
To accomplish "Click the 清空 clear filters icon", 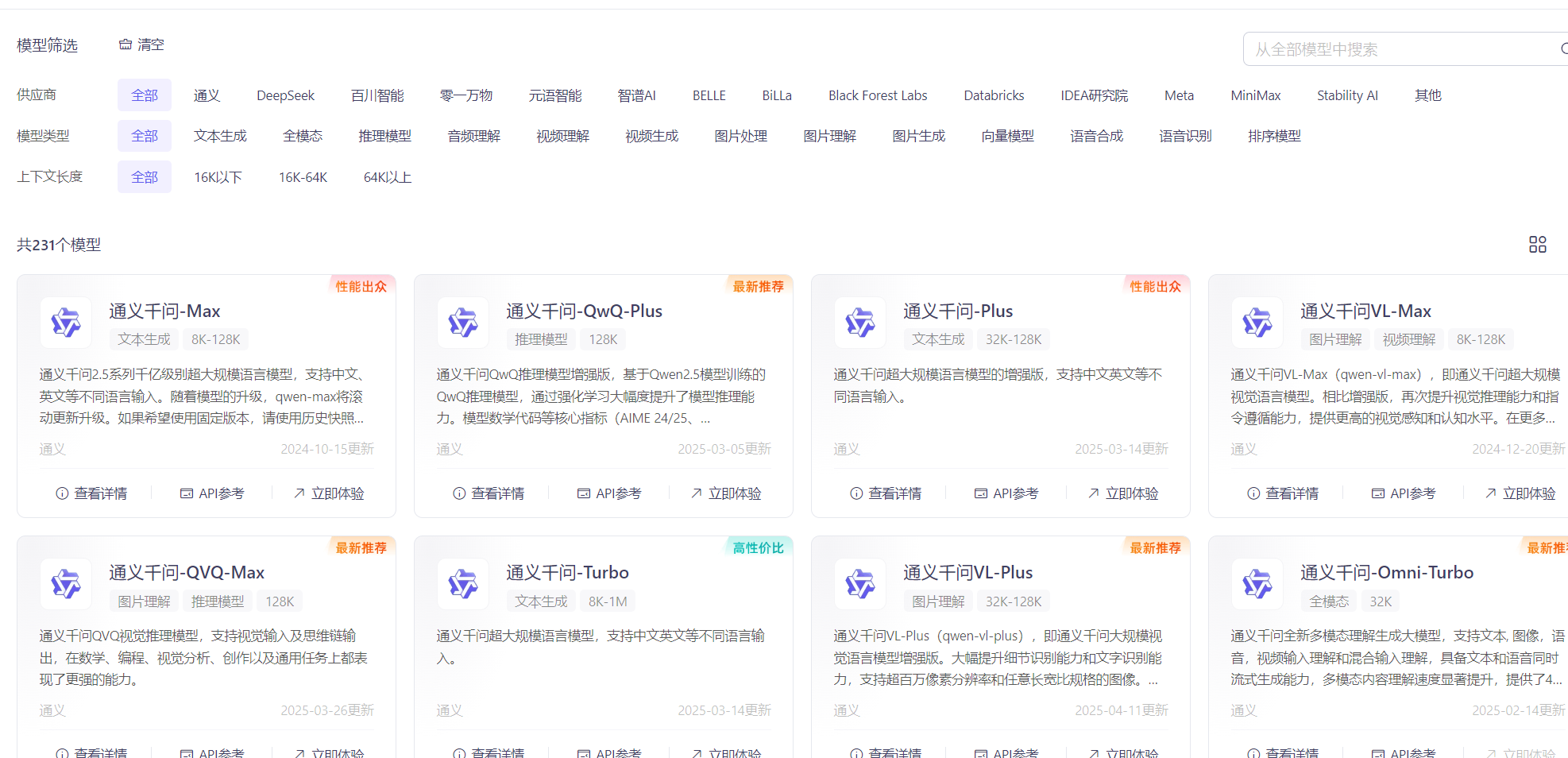I will pos(126,44).
